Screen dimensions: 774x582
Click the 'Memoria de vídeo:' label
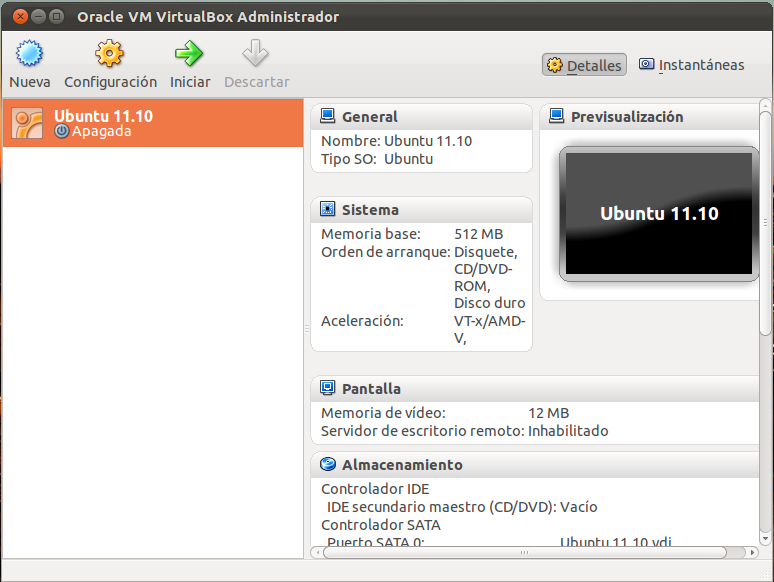click(x=383, y=413)
